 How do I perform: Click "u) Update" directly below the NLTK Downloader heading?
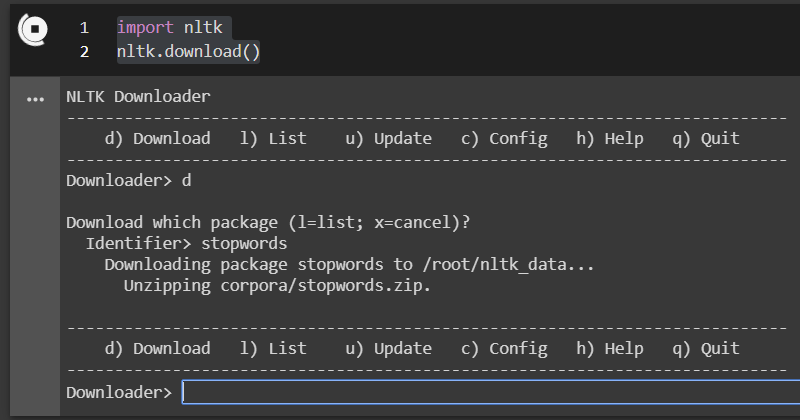point(389,138)
